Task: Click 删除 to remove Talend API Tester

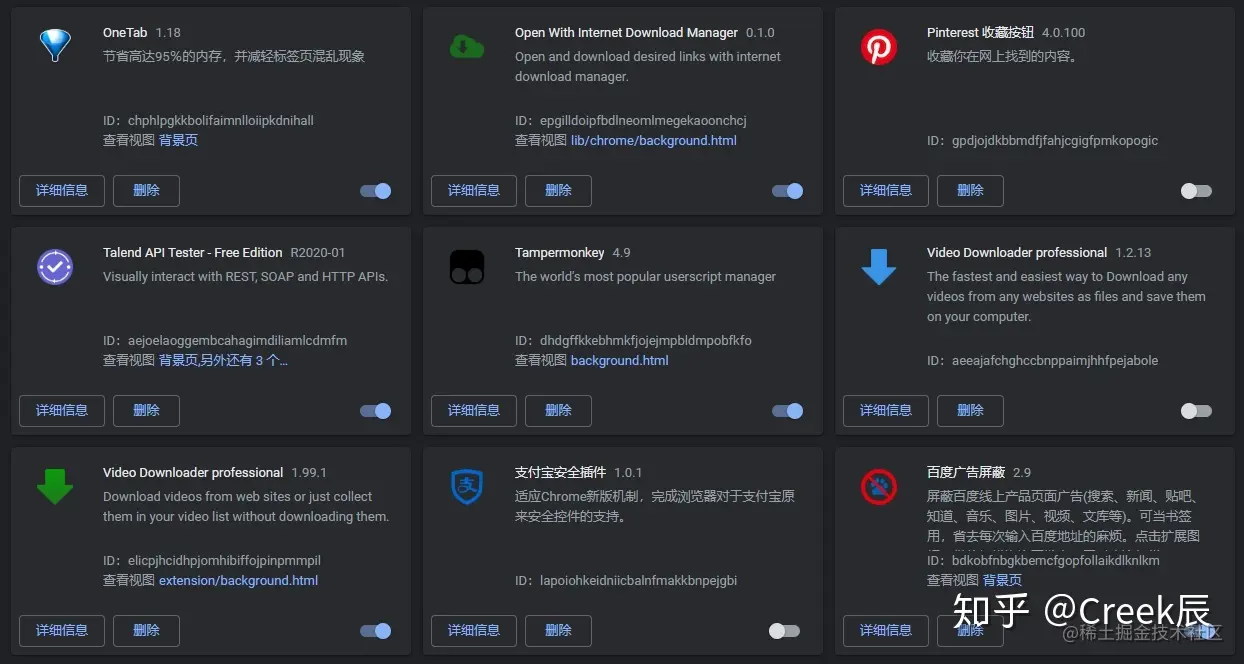Action: coord(146,410)
